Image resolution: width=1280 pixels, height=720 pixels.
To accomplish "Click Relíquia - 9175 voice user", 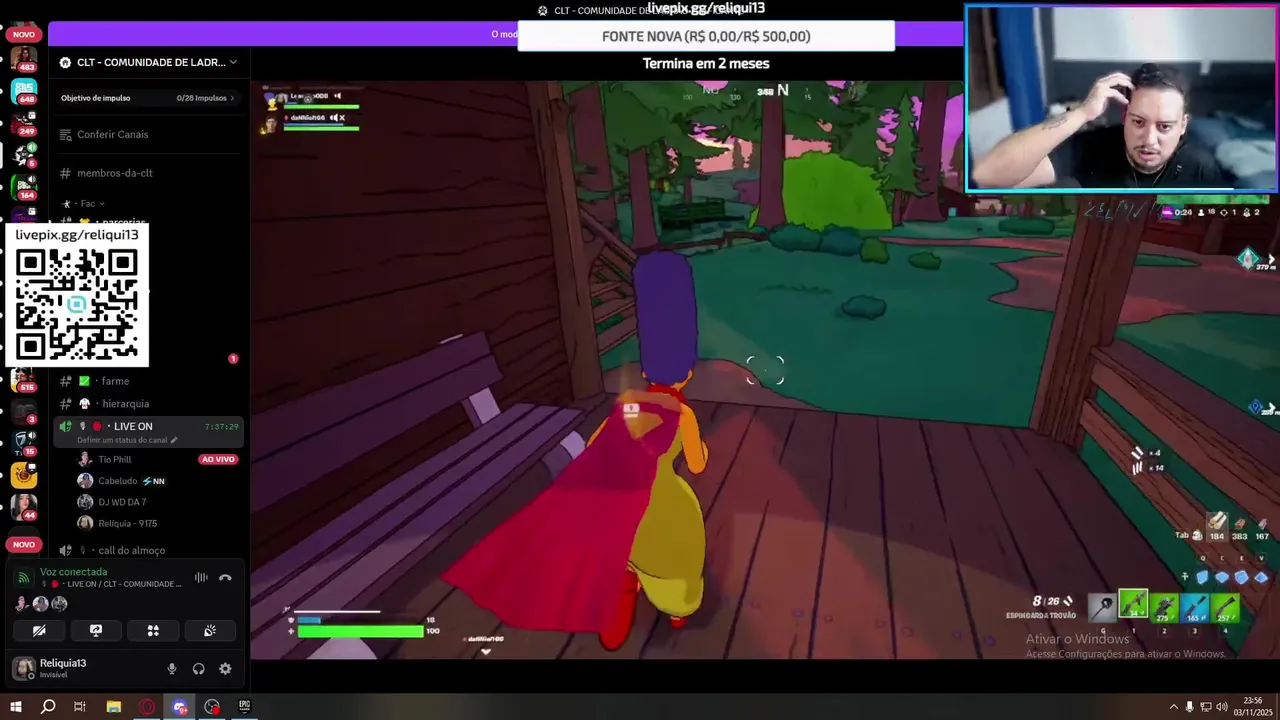I will coord(127,523).
